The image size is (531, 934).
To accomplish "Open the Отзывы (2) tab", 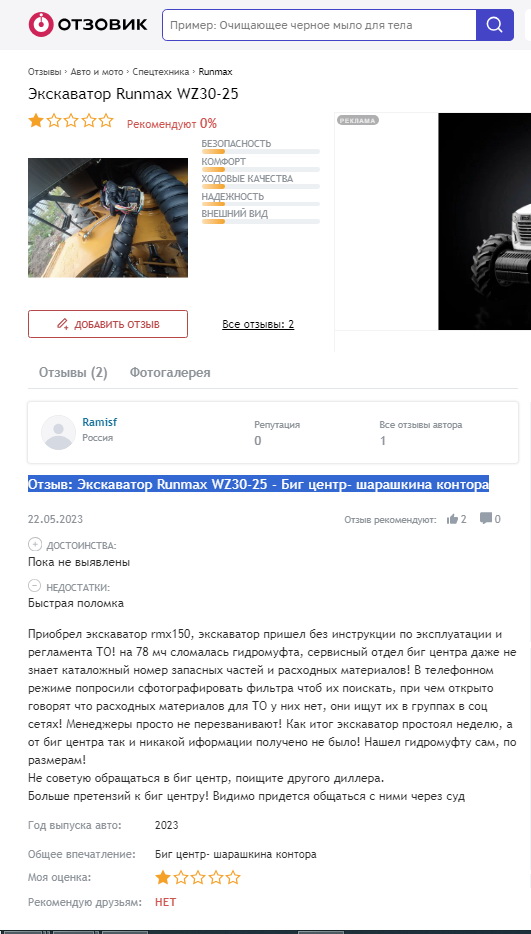I will (x=73, y=373).
